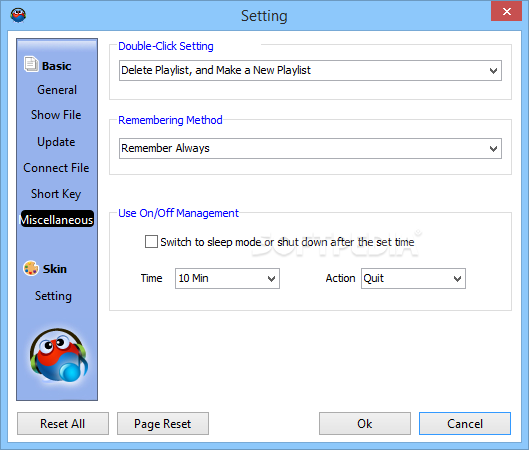Open the General settings page
This screenshot has width=529, height=450.
57,90
